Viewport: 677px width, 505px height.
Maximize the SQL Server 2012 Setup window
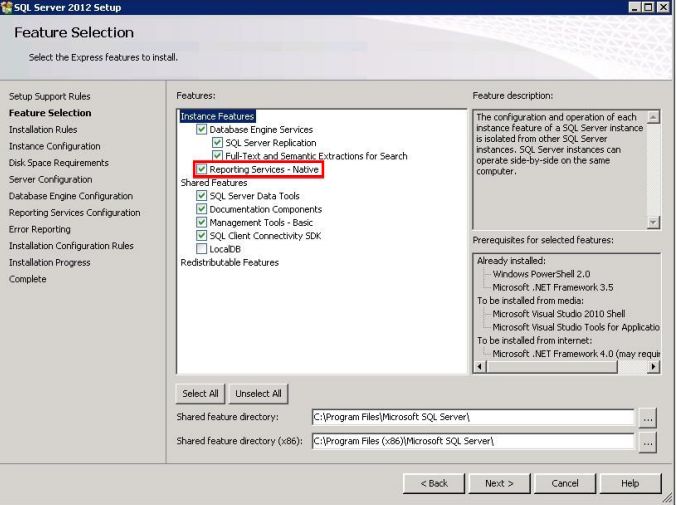[x=649, y=7]
